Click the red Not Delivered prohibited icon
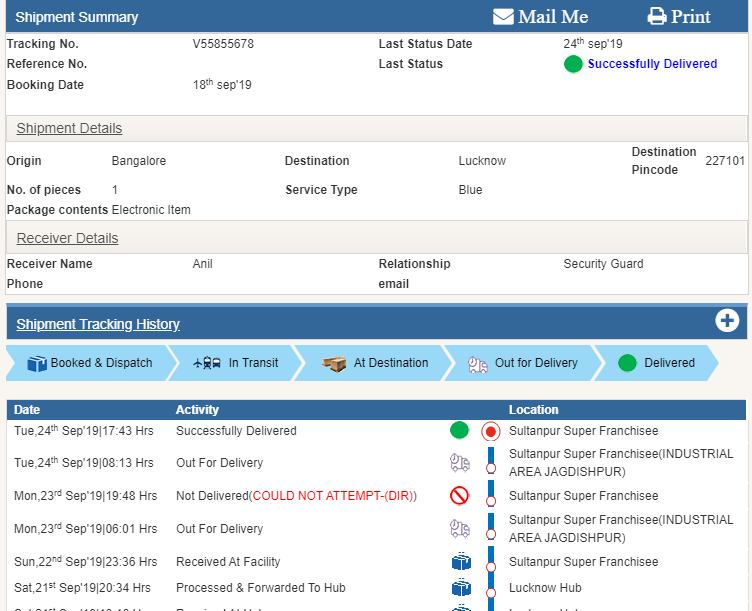This screenshot has height=611, width=752. 459,496
